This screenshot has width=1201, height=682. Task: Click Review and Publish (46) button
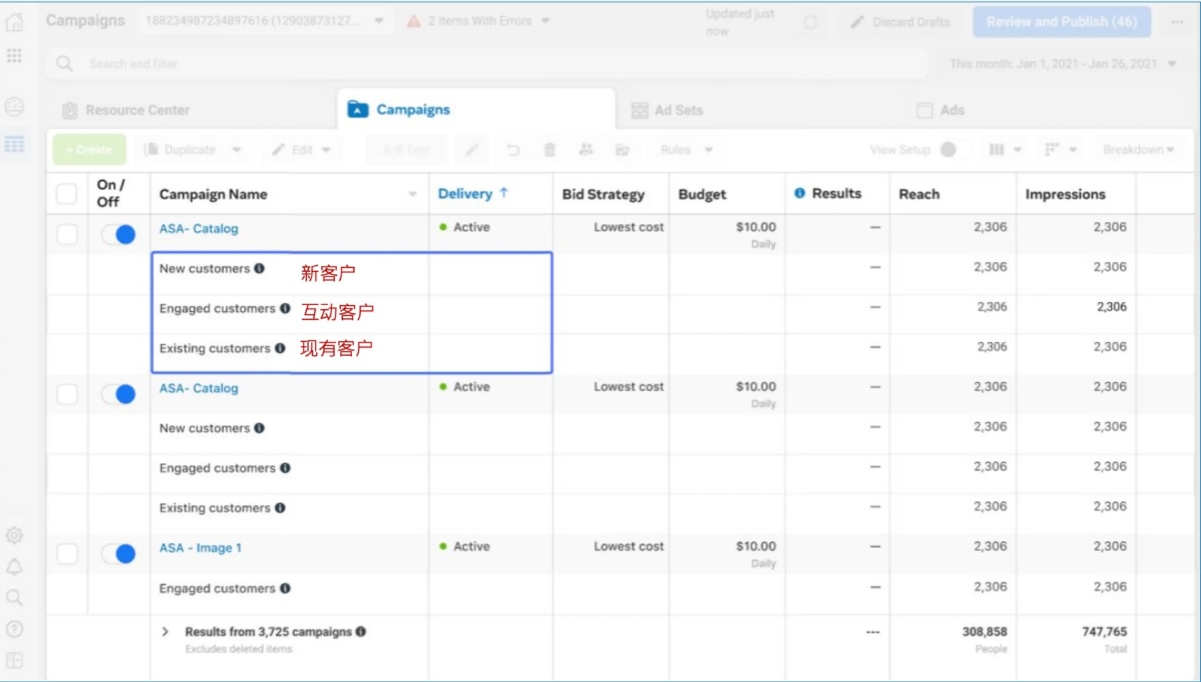pos(1062,22)
